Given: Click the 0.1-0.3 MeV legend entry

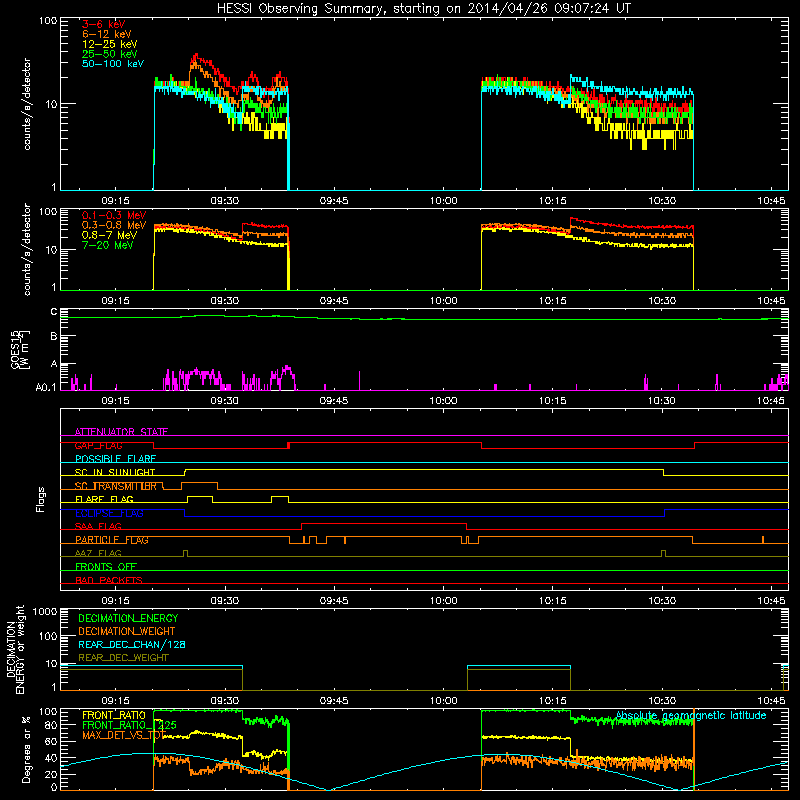Looking at the screenshot, I should click(x=114, y=215).
